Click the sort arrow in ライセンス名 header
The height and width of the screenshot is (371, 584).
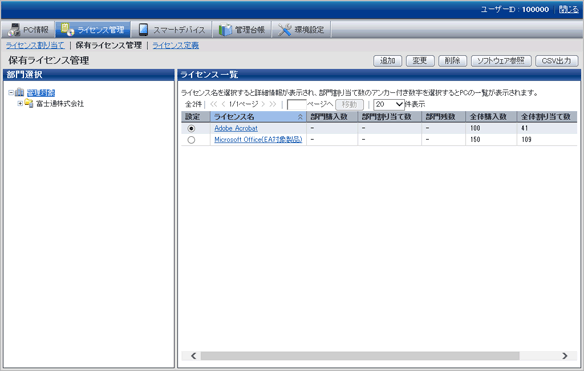click(x=300, y=117)
